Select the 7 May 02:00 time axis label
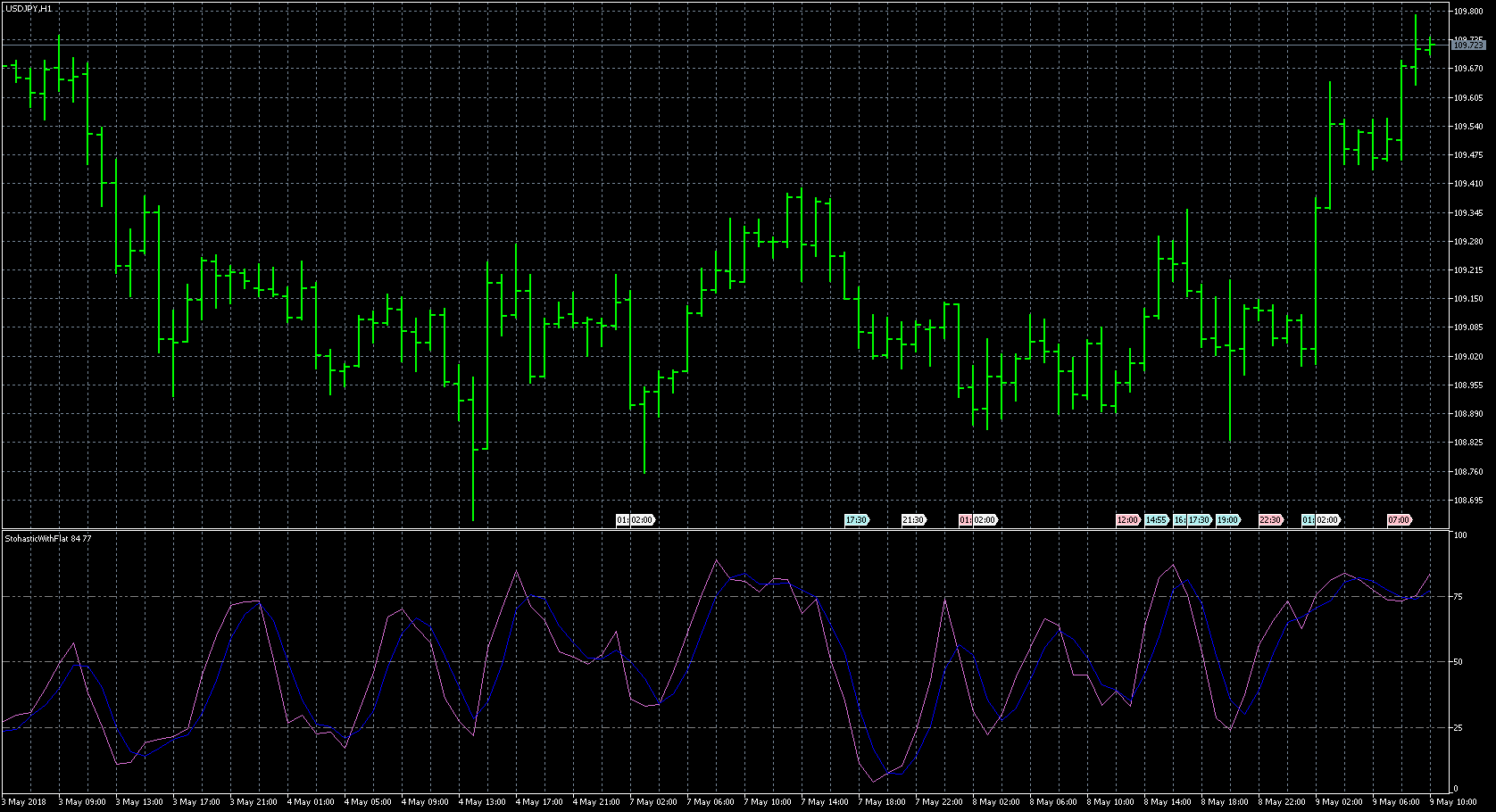 [x=654, y=802]
